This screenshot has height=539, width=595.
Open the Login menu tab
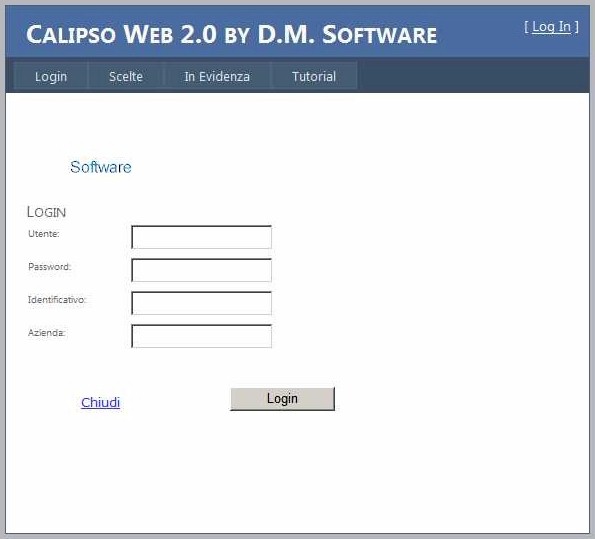pyautogui.click(x=51, y=76)
